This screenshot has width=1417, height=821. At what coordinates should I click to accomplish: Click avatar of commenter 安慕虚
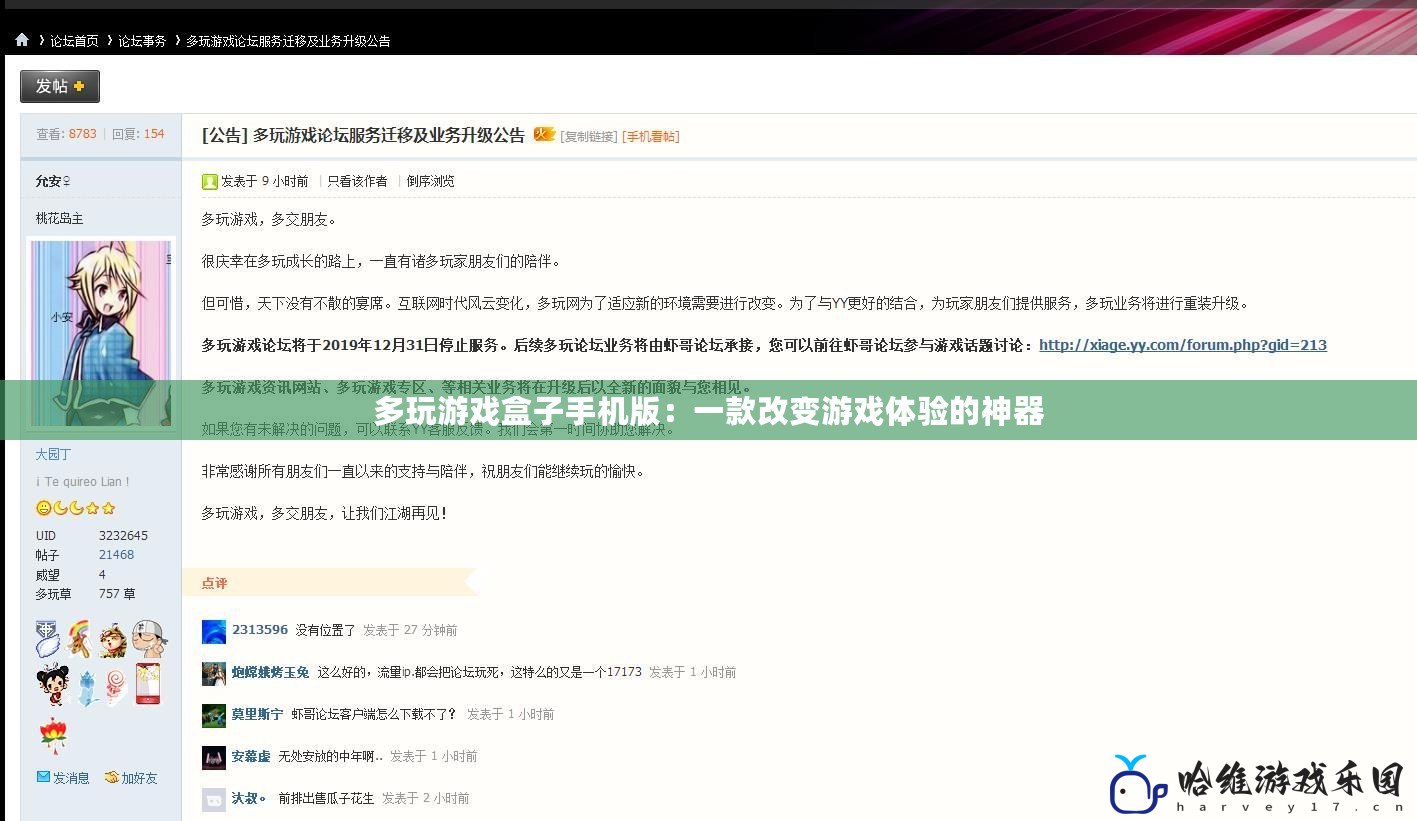[x=214, y=757]
